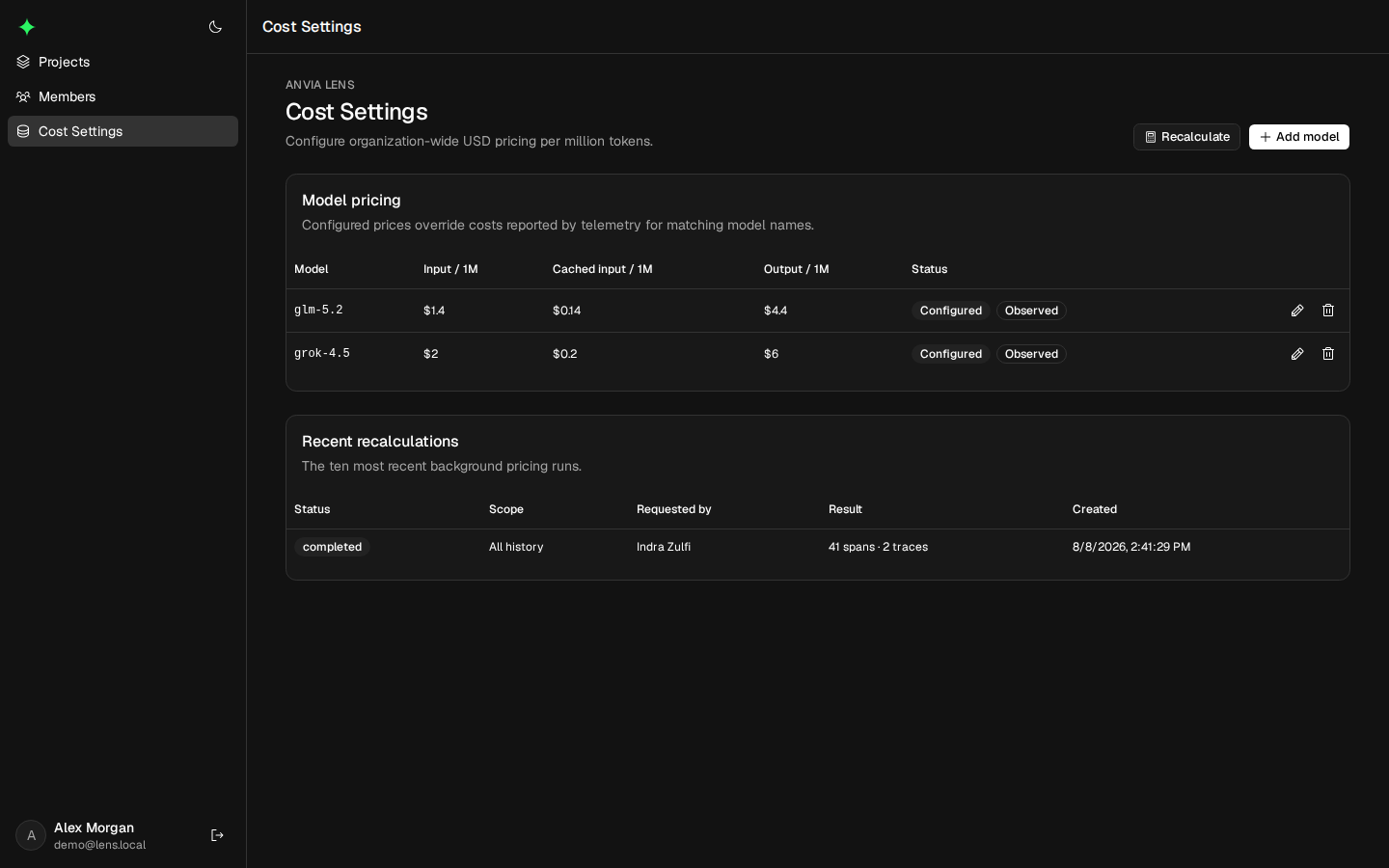This screenshot has height=868, width=1389.
Task: Click Observed badge in grok-4.5 row
Action: coord(1031,354)
